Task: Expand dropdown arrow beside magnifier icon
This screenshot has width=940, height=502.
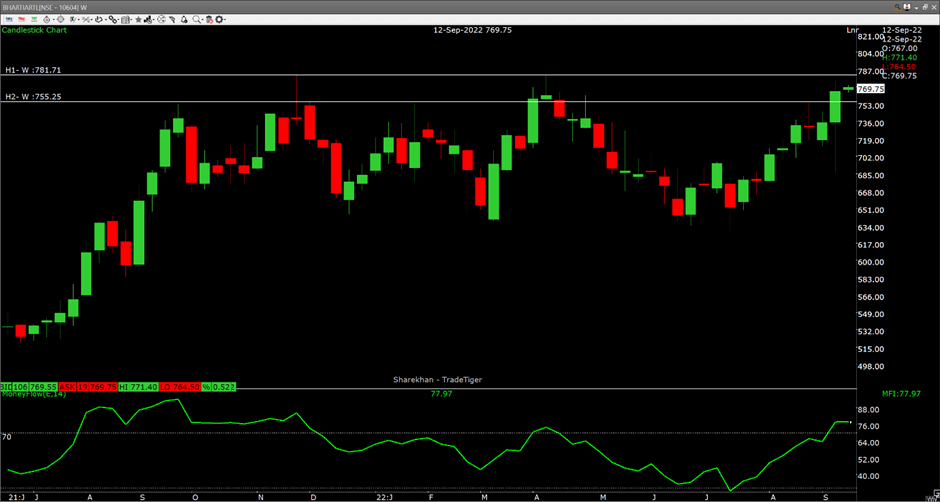Action: click(203, 20)
